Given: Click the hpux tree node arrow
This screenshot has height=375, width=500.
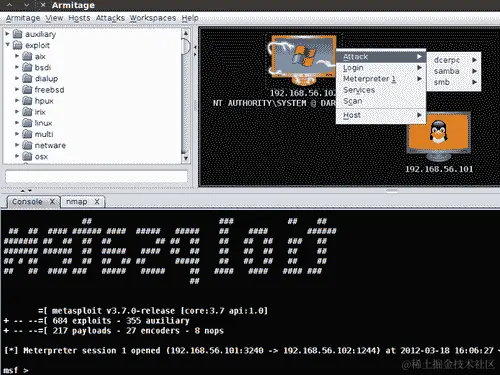Looking at the screenshot, I should (x=17, y=100).
